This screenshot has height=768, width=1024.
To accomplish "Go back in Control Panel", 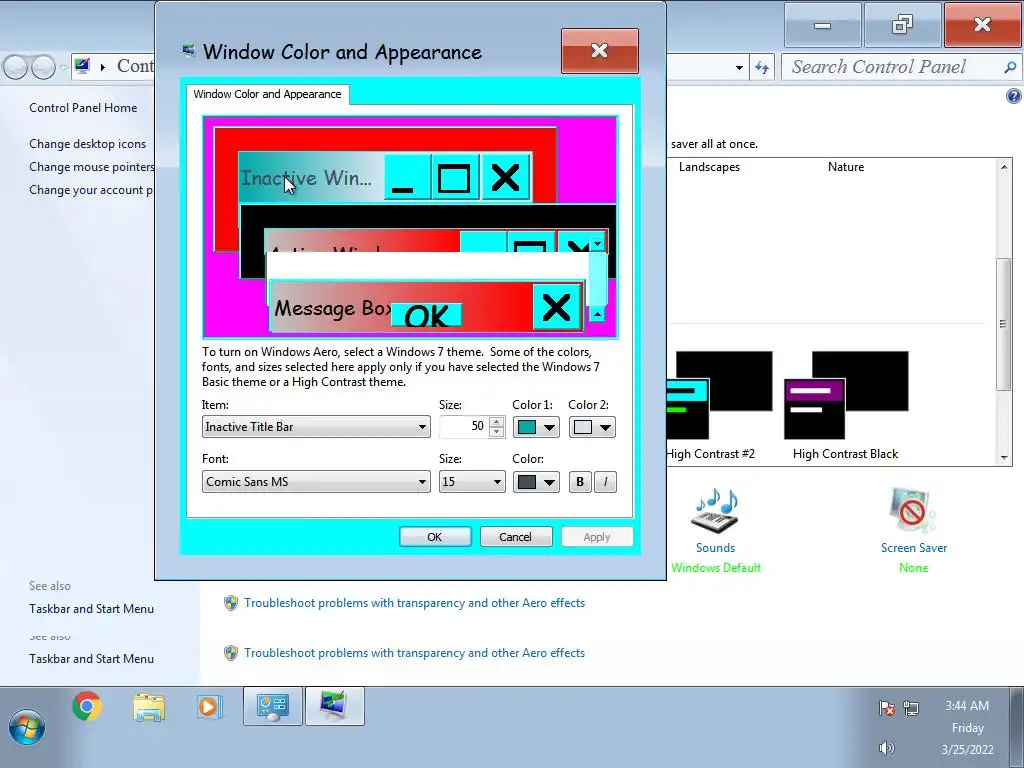I will point(16,67).
